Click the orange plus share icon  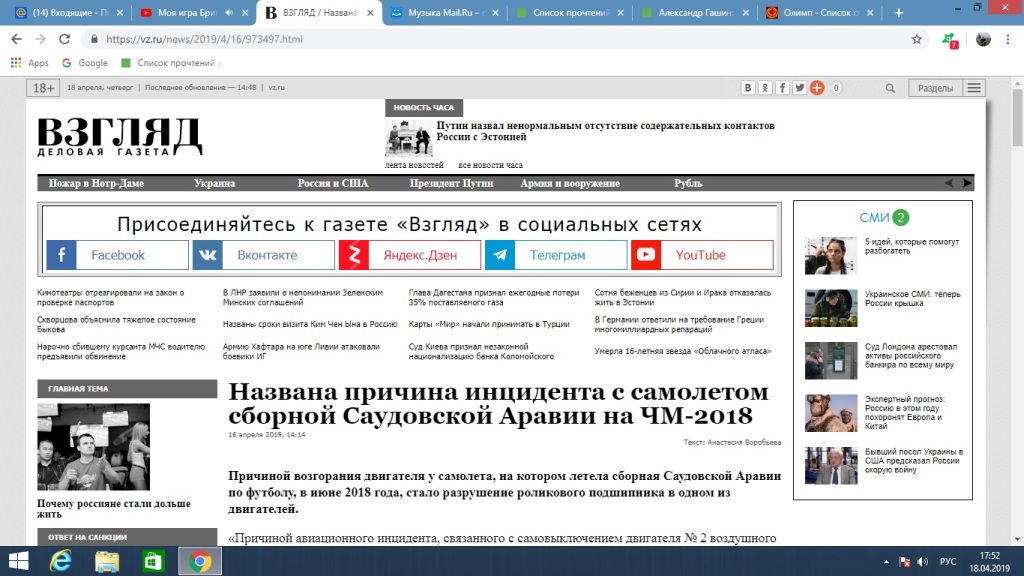817,88
